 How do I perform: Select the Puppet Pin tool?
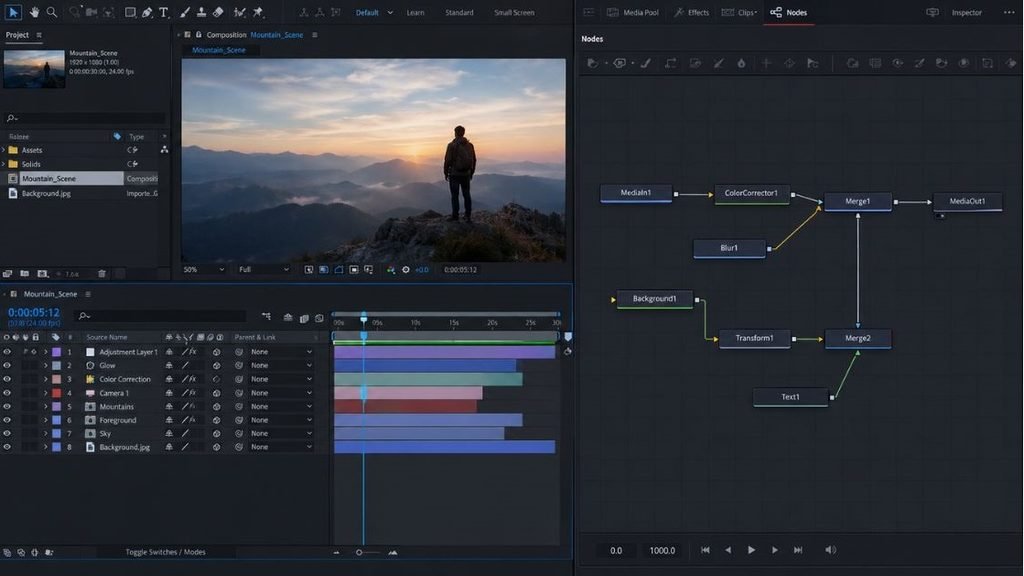[258, 12]
